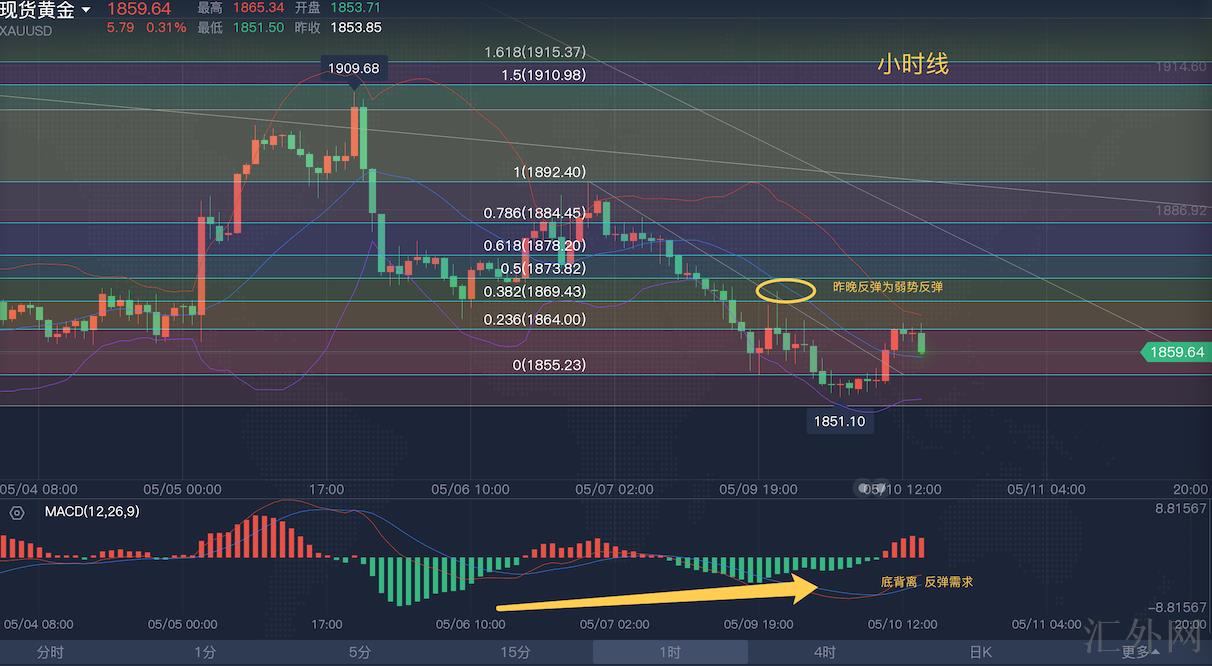Click the green 1859.64 current price tag
The image size is (1212, 666).
tap(1175, 352)
